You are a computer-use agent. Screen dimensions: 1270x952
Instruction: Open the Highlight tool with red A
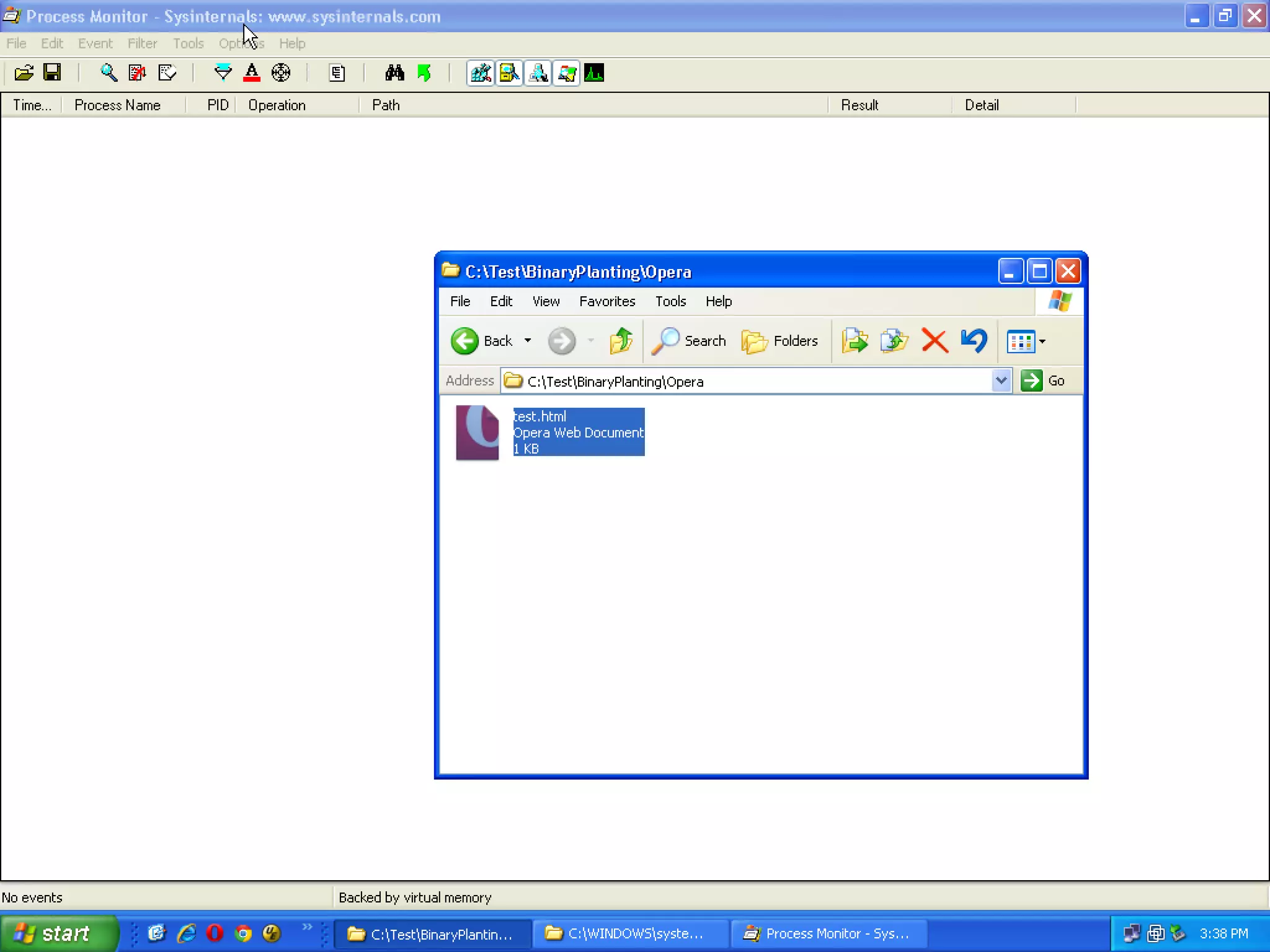click(252, 73)
